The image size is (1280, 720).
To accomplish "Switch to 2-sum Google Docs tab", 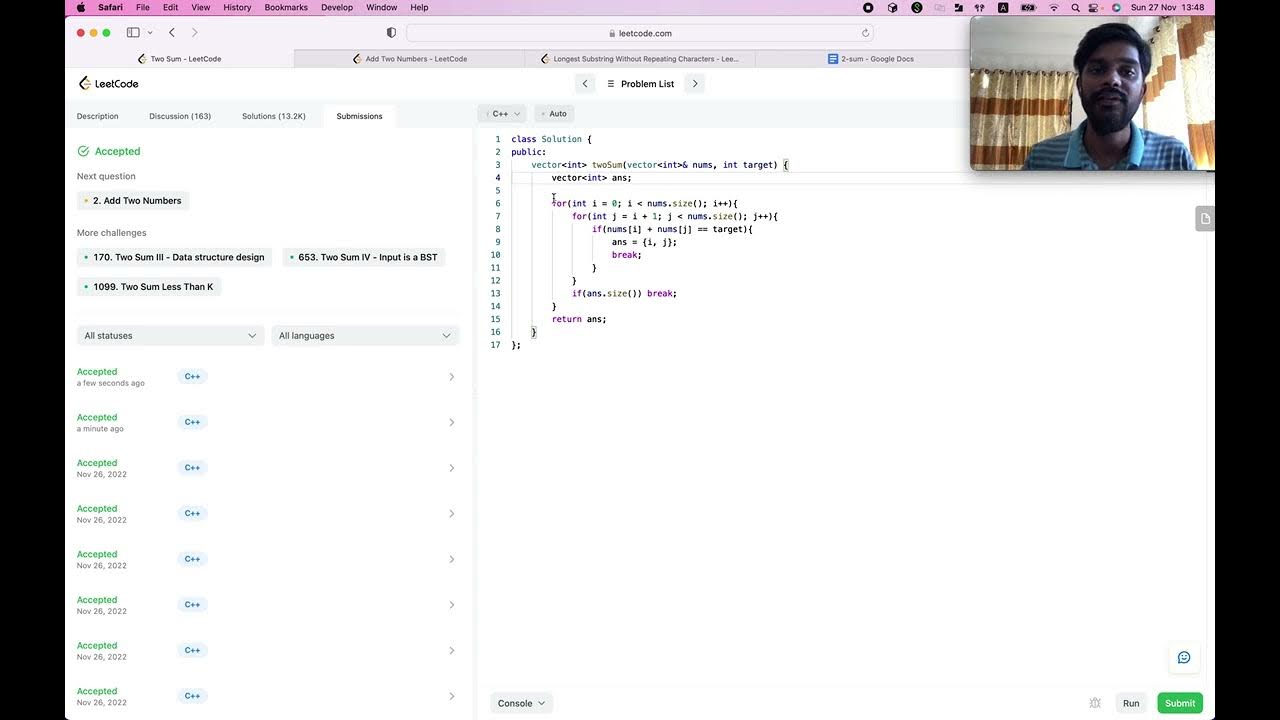I will click(870, 59).
